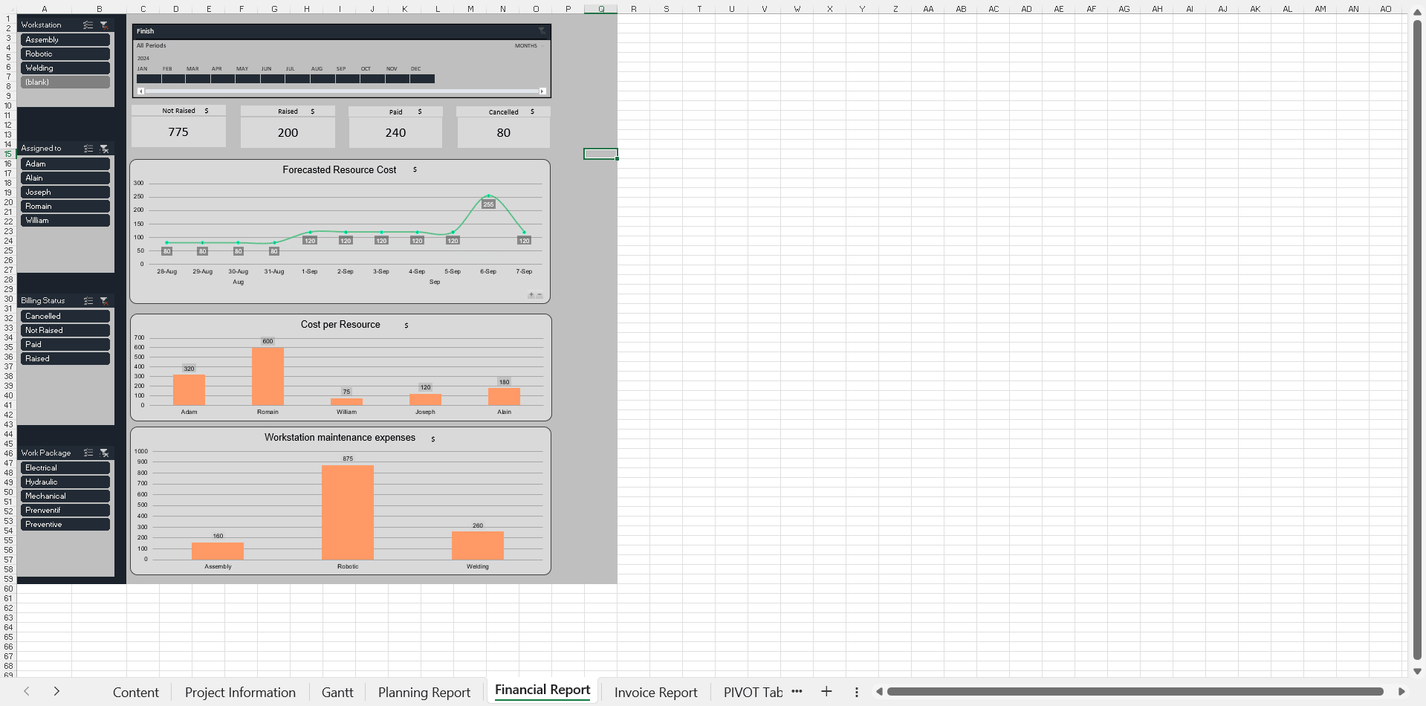This screenshot has width=1426, height=706.
Task: Clear the Billing Status slicer filter
Action: pos(104,300)
